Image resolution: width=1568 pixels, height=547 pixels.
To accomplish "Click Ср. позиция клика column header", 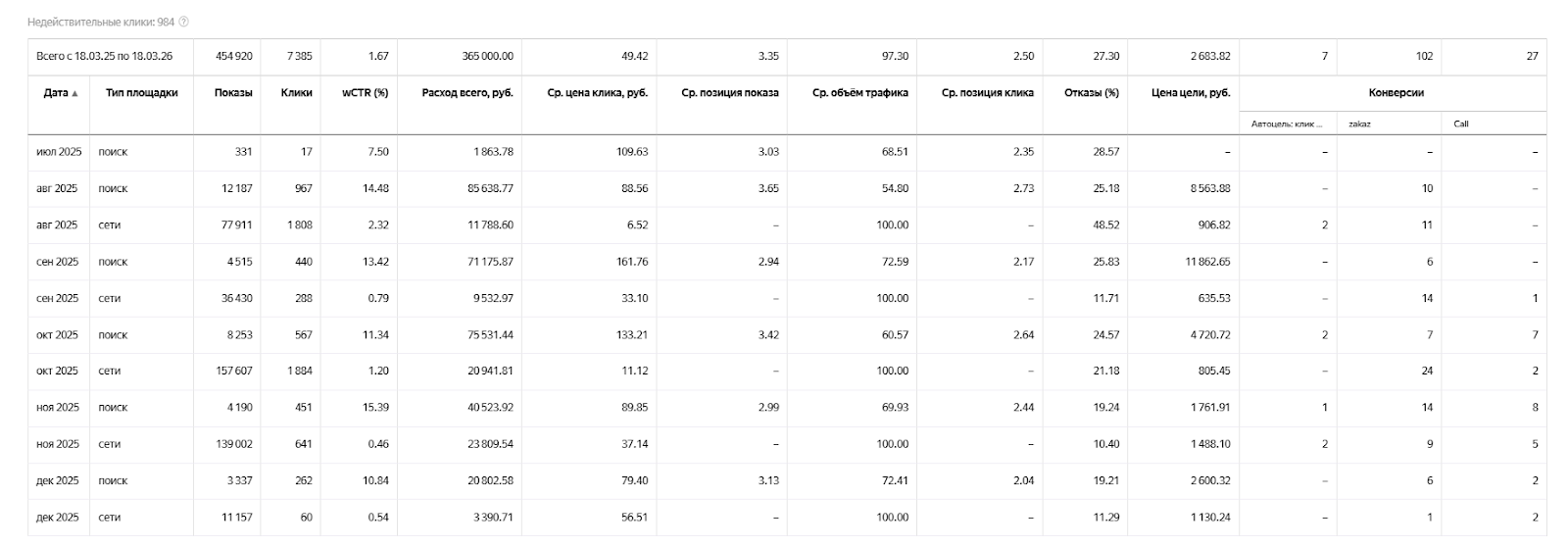I will click(x=987, y=93).
